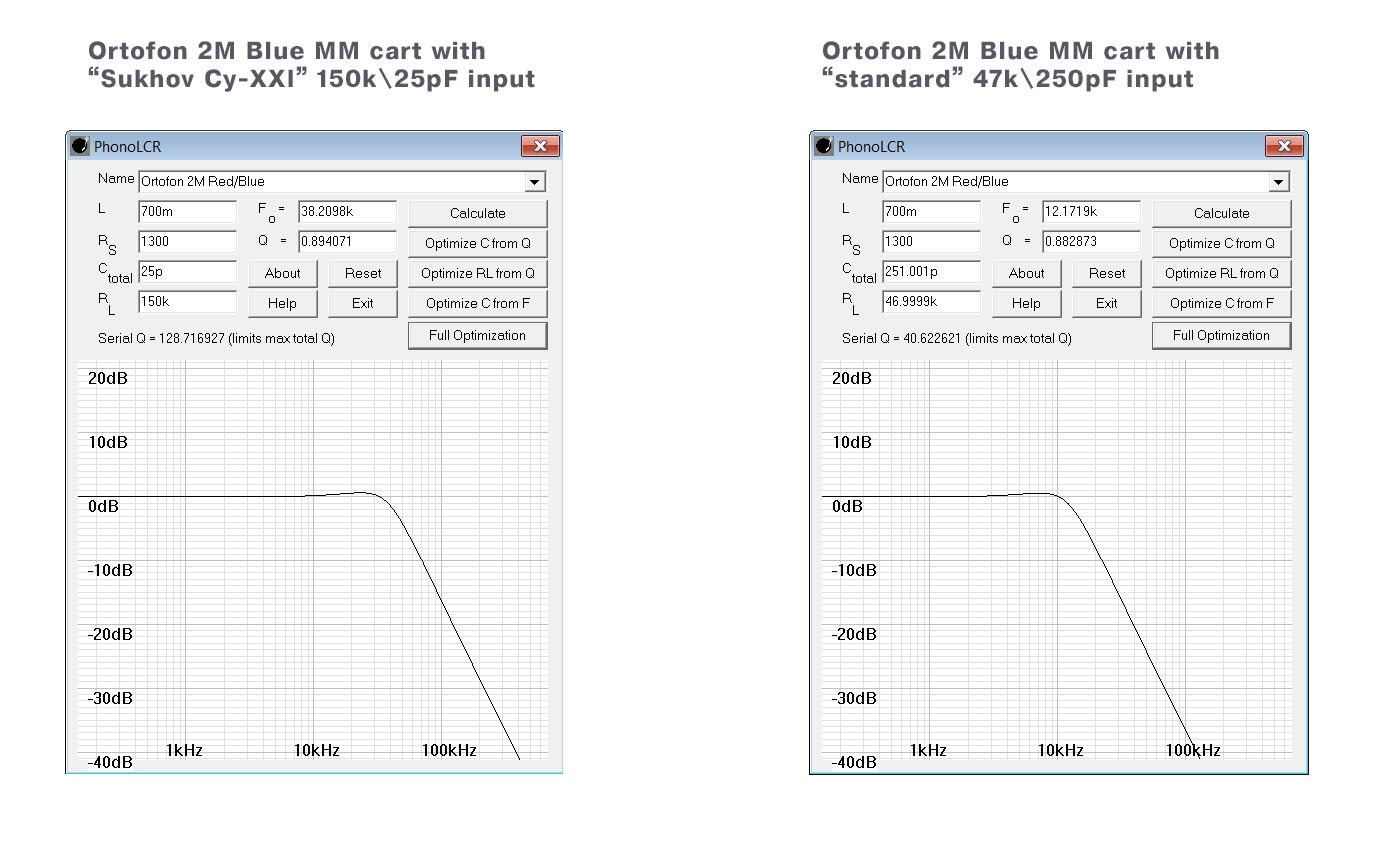Run Full Optimization in right window

pos(1222,335)
